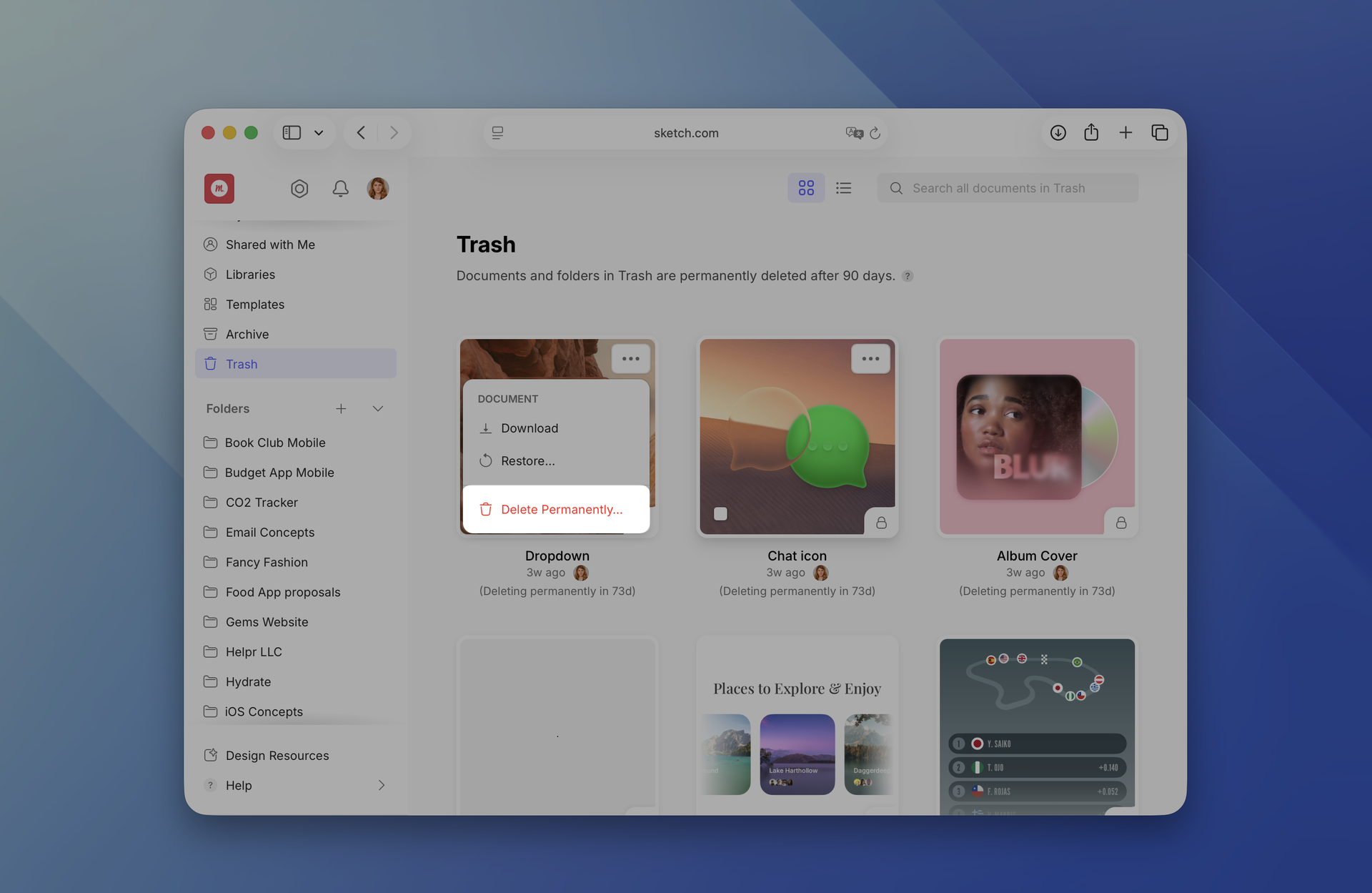
Task: Click the Album Cover document title
Action: pyautogui.click(x=1037, y=556)
